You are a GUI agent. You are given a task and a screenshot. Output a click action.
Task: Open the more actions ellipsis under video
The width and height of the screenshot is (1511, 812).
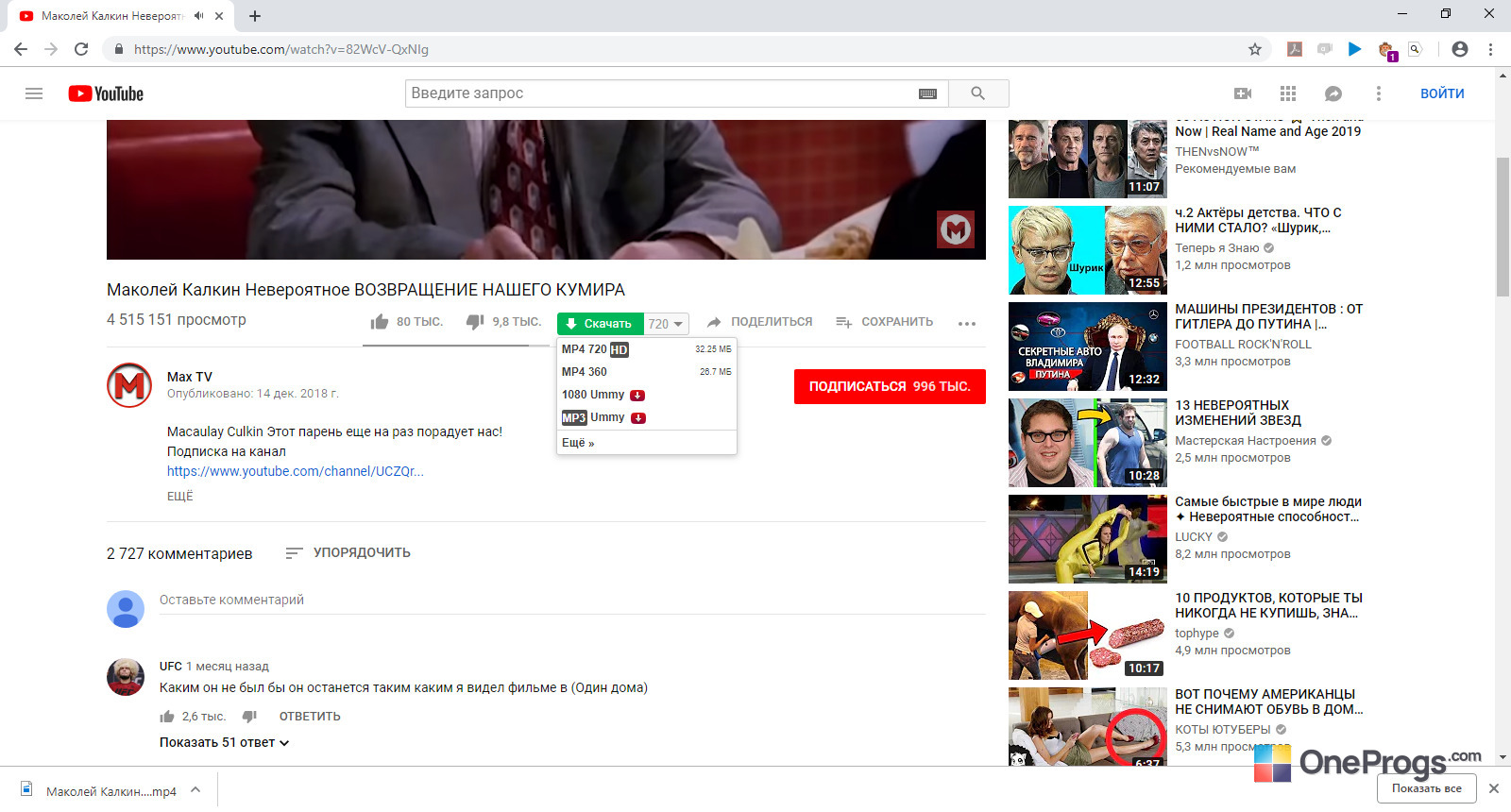pyautogui.click(x=966, y=323)
